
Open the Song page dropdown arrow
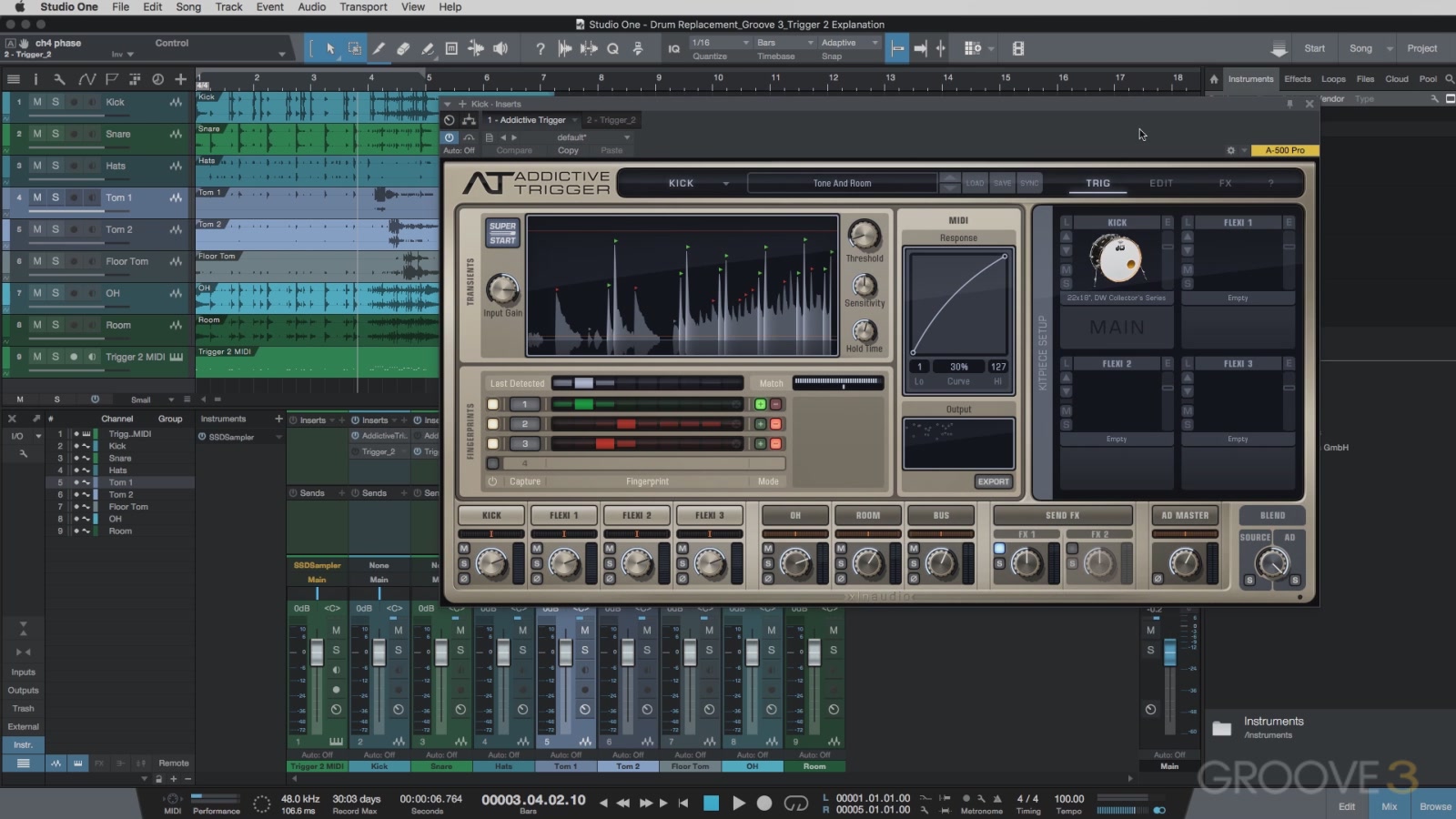point(1390,48)
